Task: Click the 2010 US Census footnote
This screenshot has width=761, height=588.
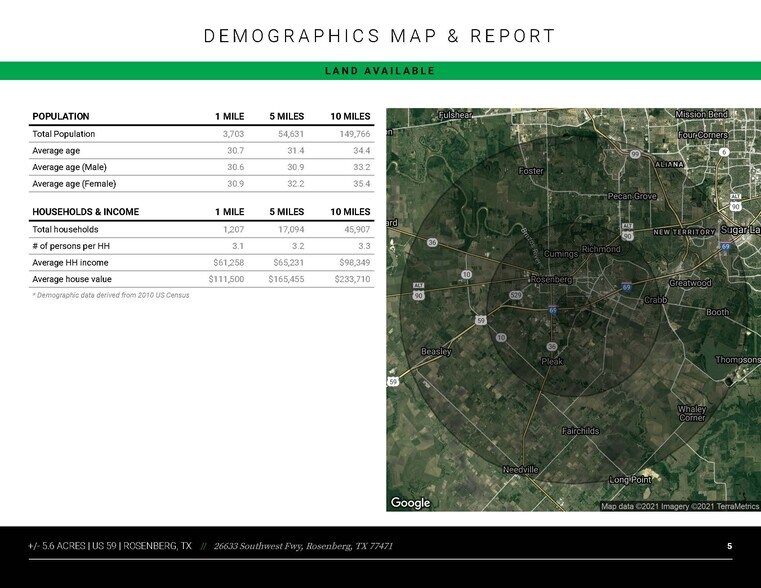Action: (111, 295)
